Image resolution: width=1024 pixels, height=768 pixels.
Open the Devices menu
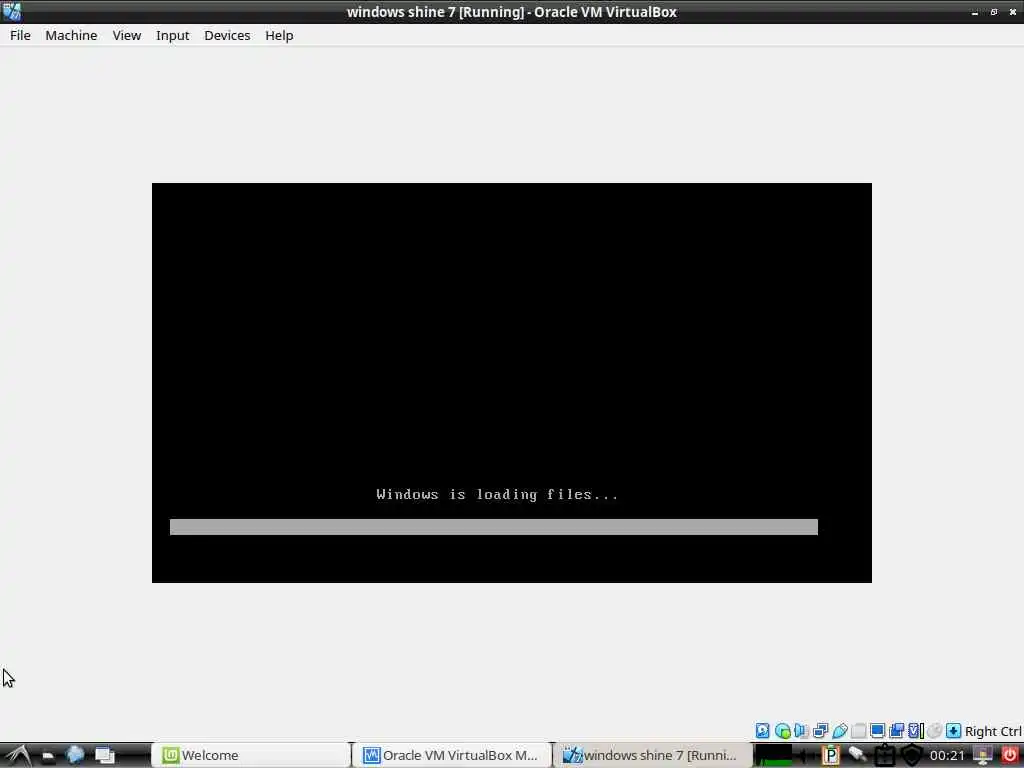point(227,35)
